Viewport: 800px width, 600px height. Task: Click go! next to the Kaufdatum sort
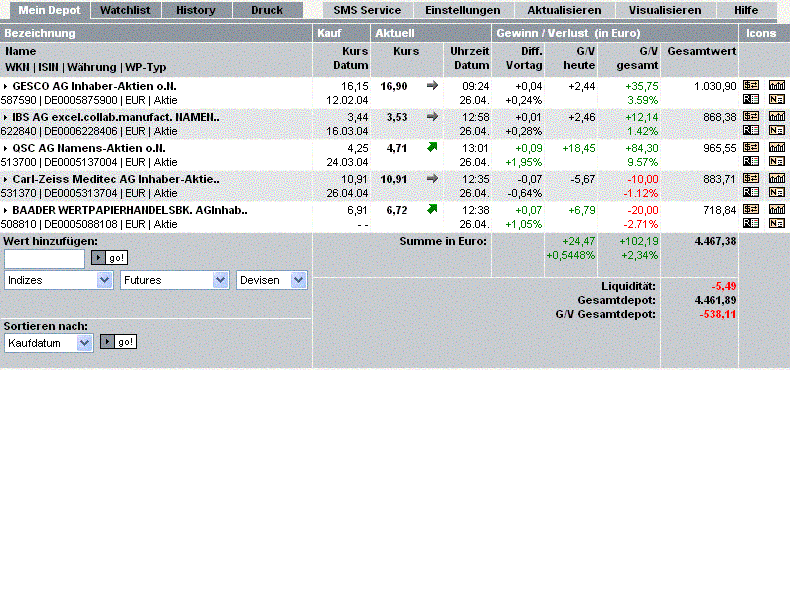tap(118, 342)
